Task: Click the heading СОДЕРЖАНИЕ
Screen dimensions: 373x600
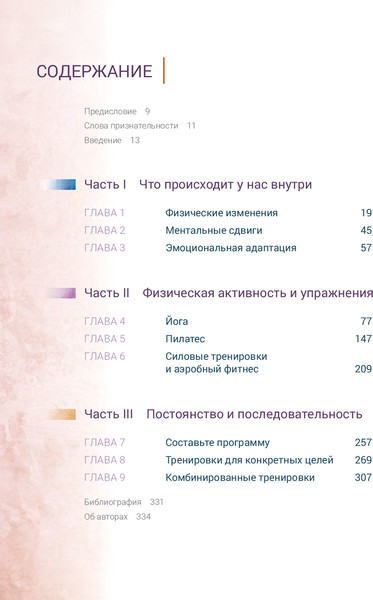Action: [94, 72]
